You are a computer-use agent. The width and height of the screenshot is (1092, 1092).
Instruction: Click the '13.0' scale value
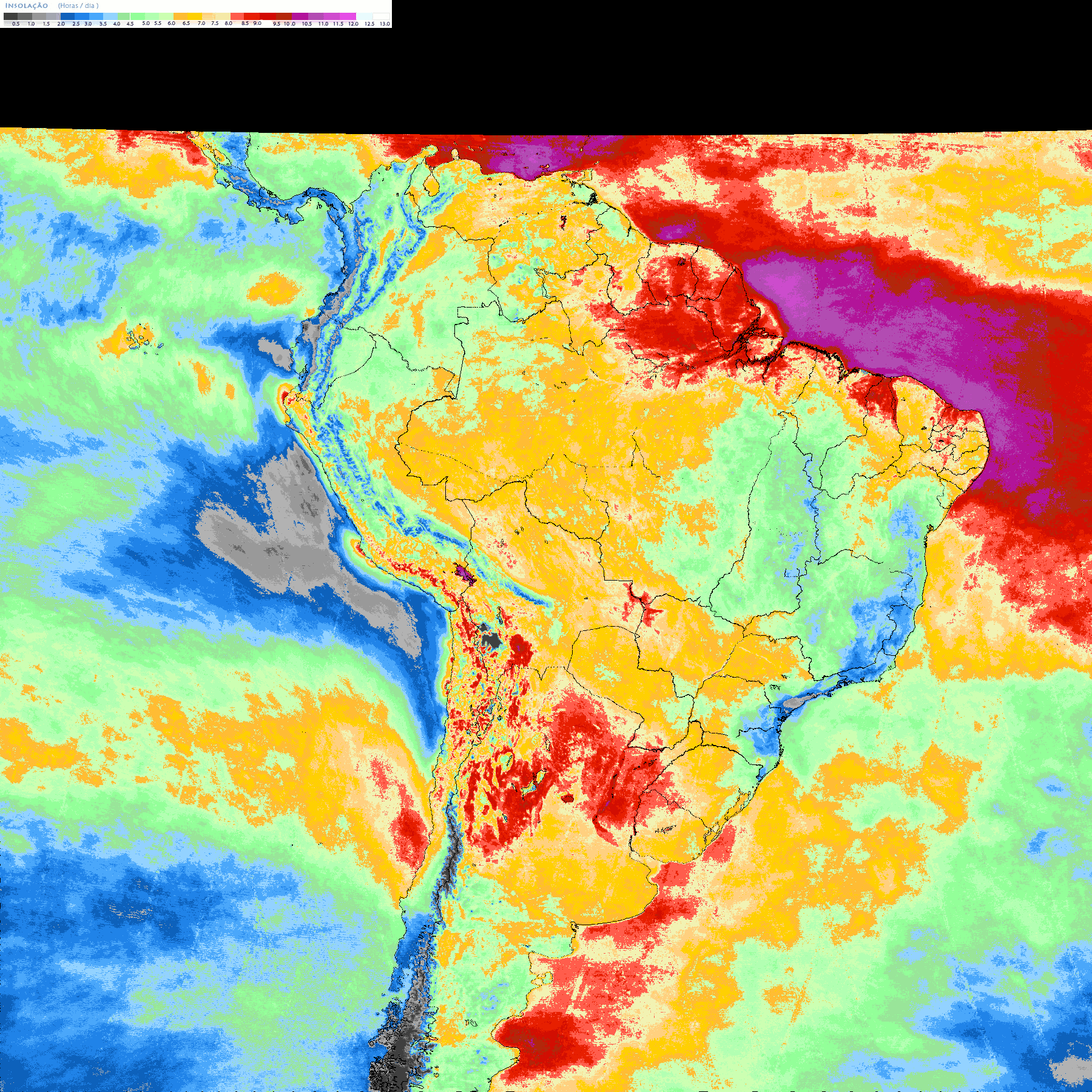(385, 24)
